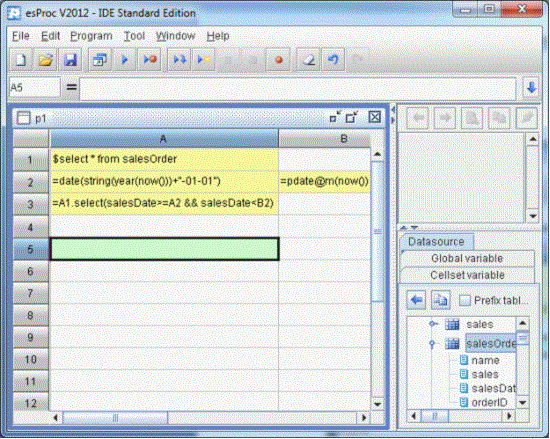Click the windows-stack icon beside the Save icon

pyautogui.click(x=100, y=60)
